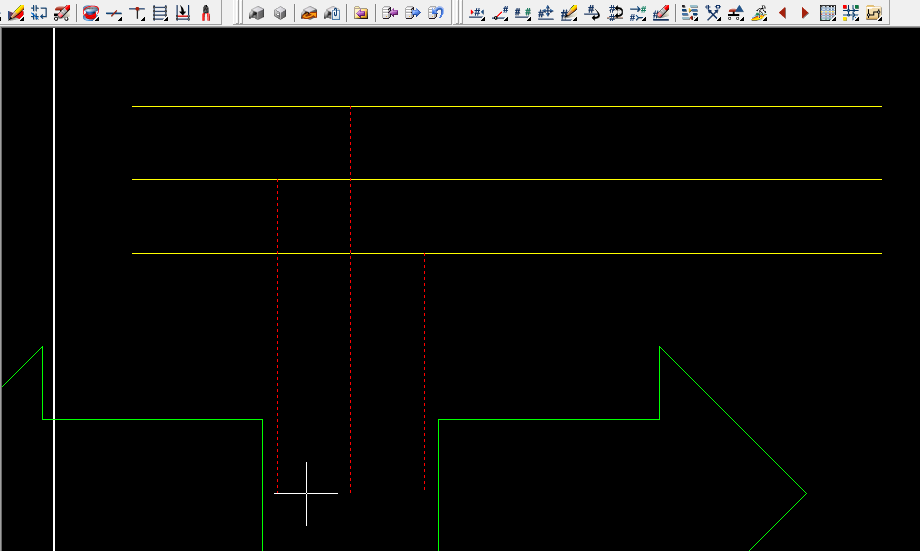Viewport: 920px width, 551px height.
Task: Open the folder with purple arrow icon
Action: [x=361, y=13]
